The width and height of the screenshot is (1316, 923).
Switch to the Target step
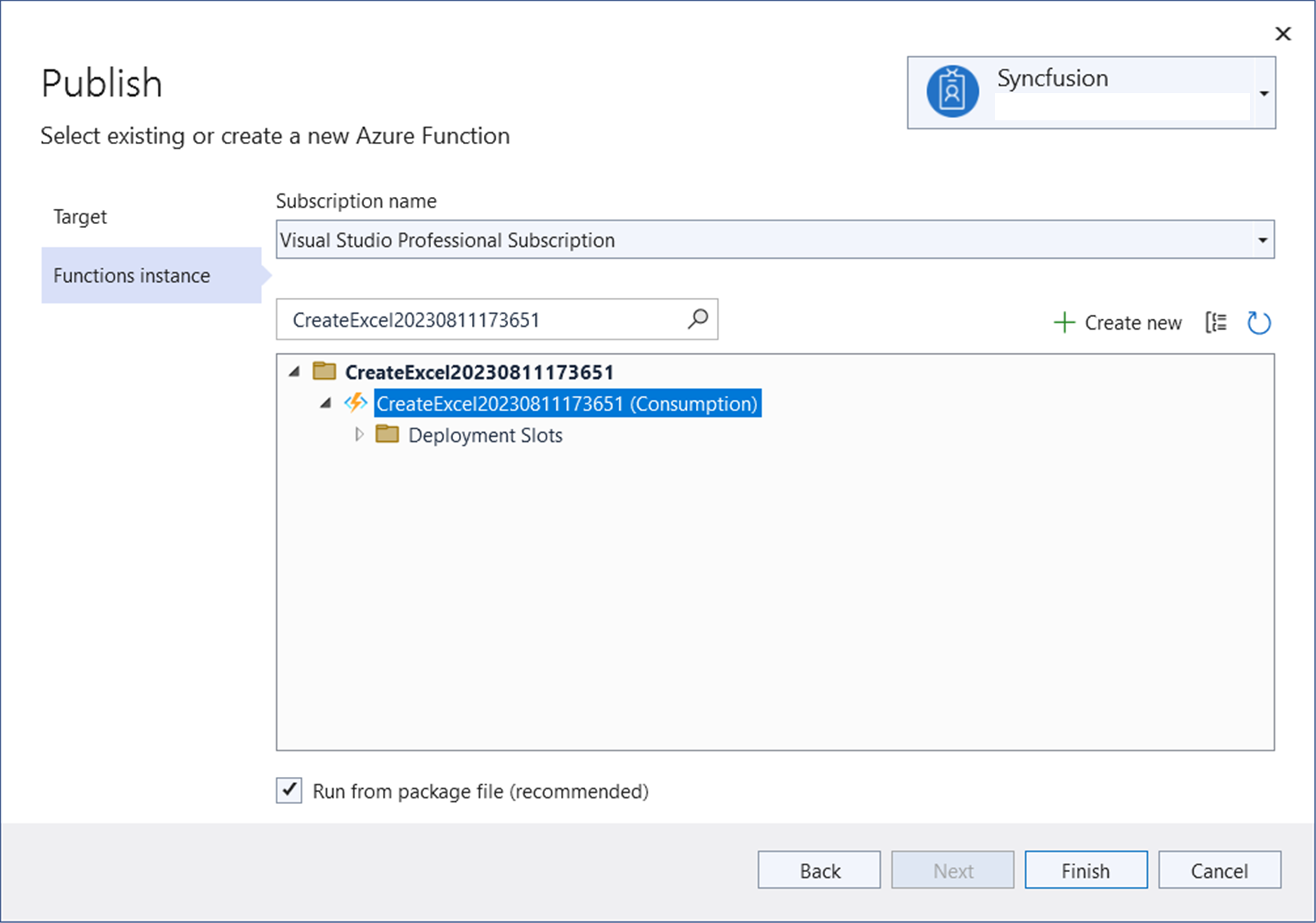(x=81, y=217)
